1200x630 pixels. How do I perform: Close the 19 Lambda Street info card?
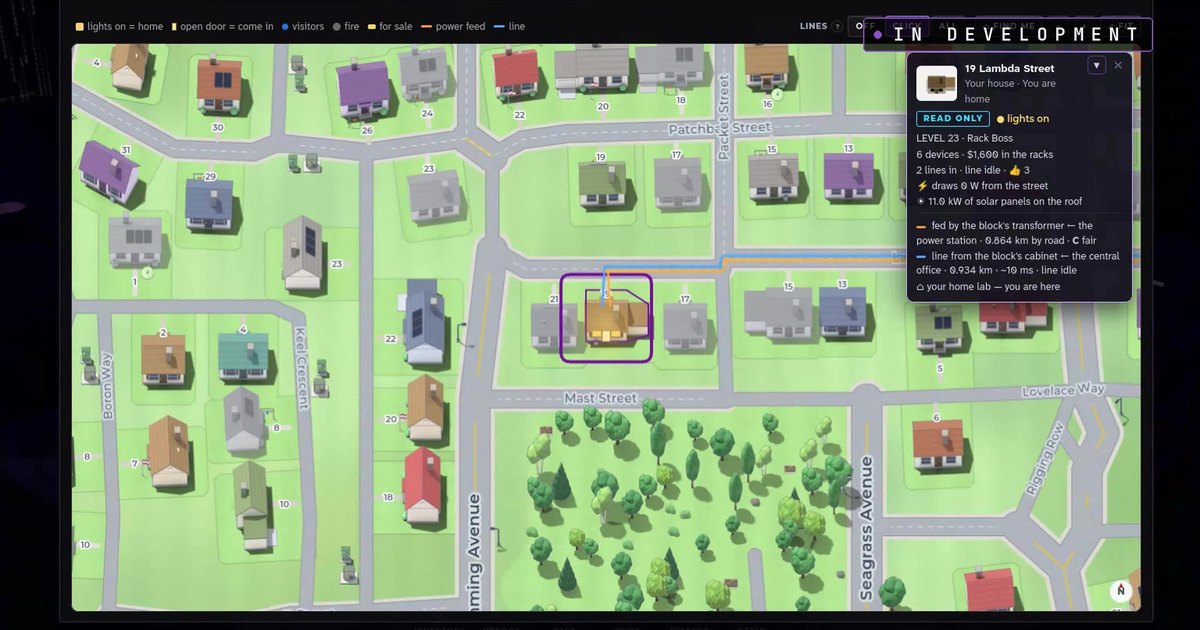1118,65
